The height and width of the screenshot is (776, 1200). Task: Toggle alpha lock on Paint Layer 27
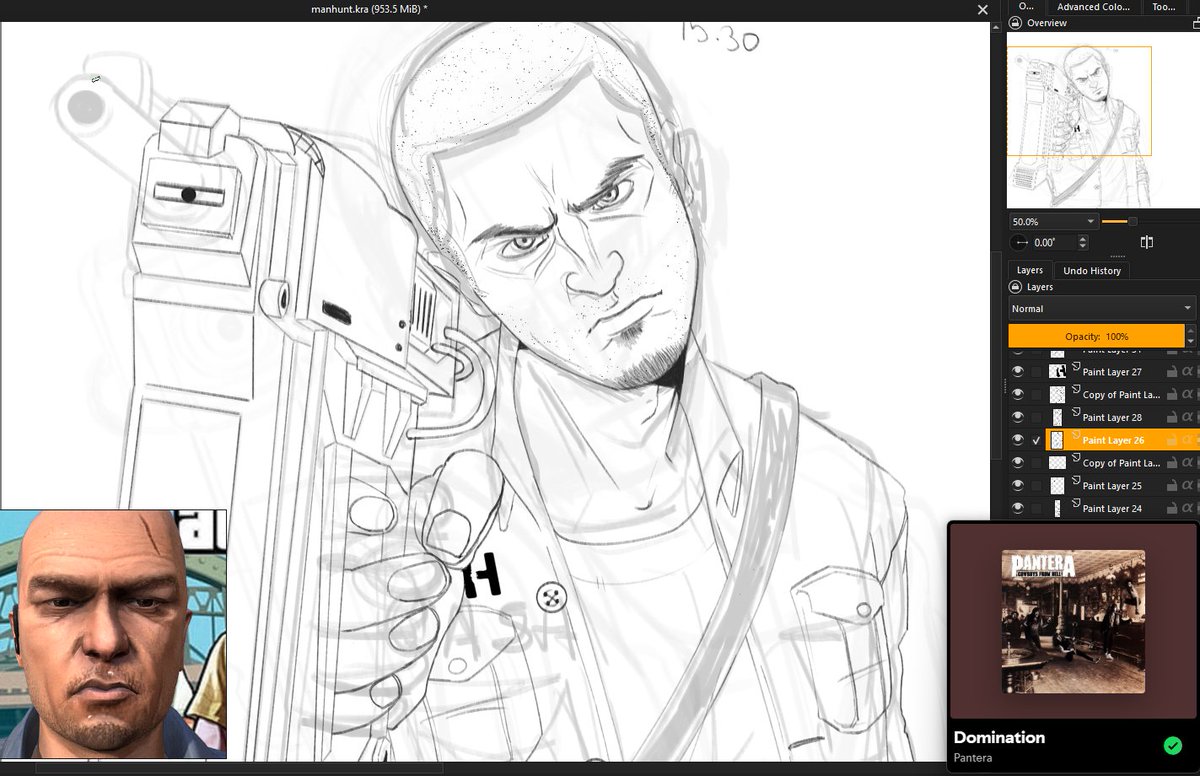[1187, 372]
